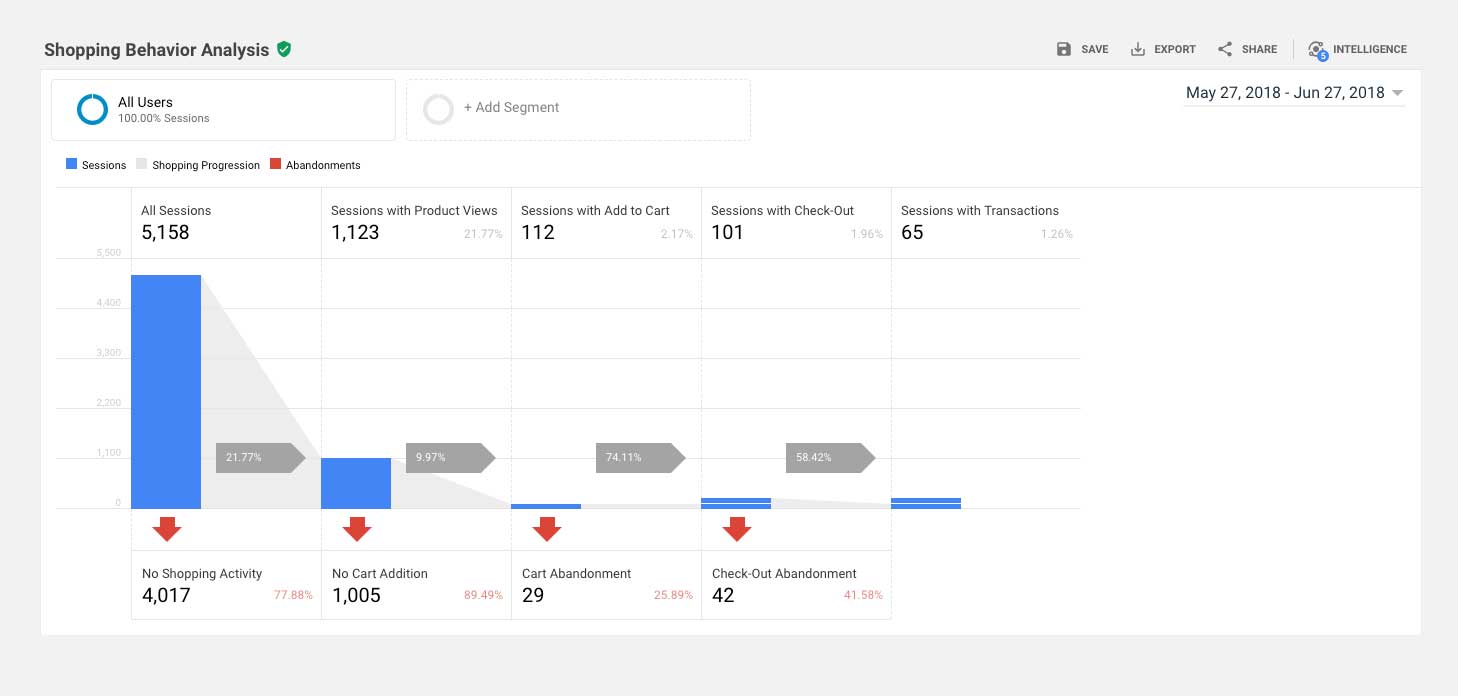Click red arrow above No Shopping Activity

[x=167, y=529]
